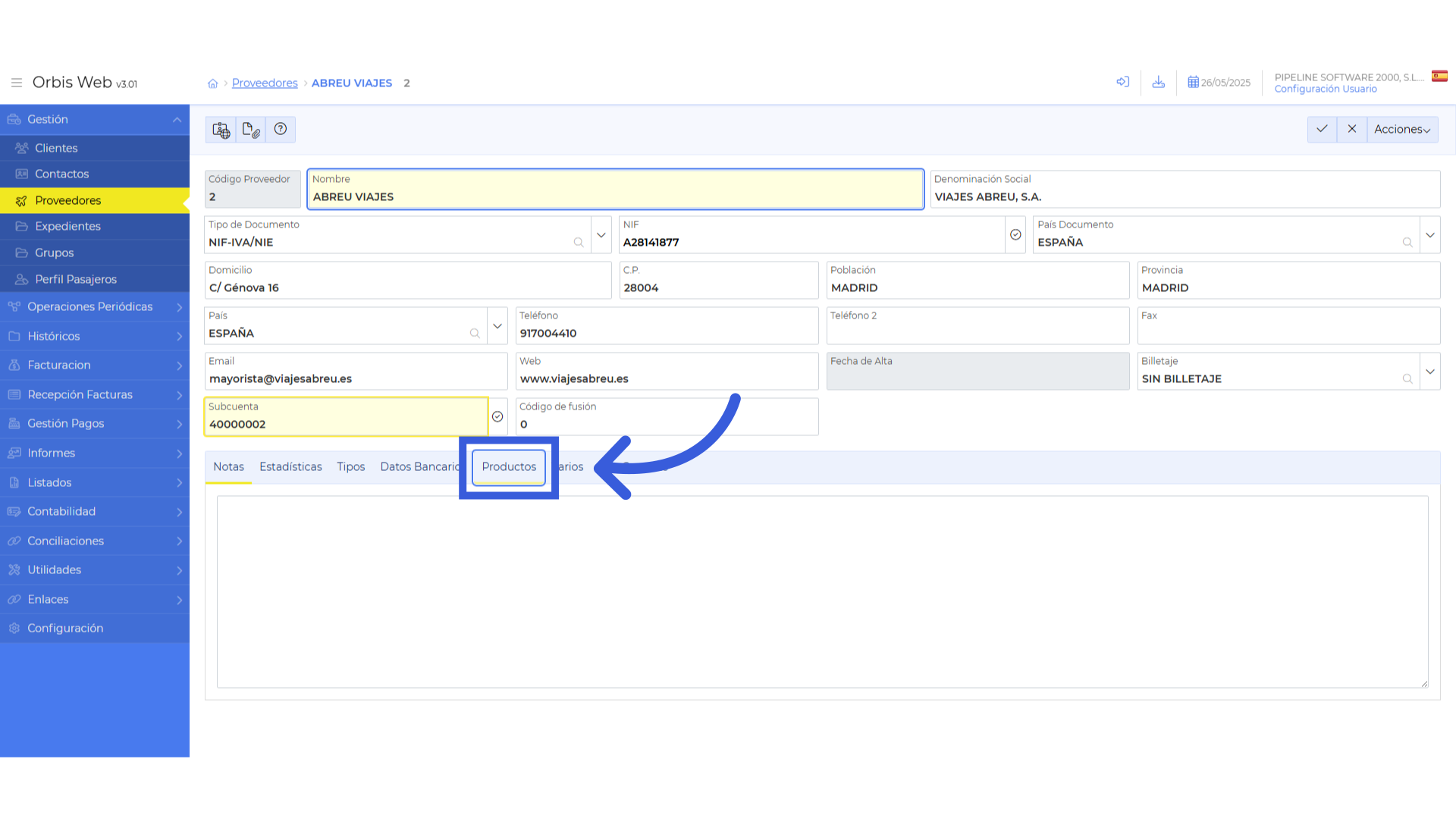Expand Históricos menu
The height and width of the screenshot is (819, 1456).
tap(95, 336)
